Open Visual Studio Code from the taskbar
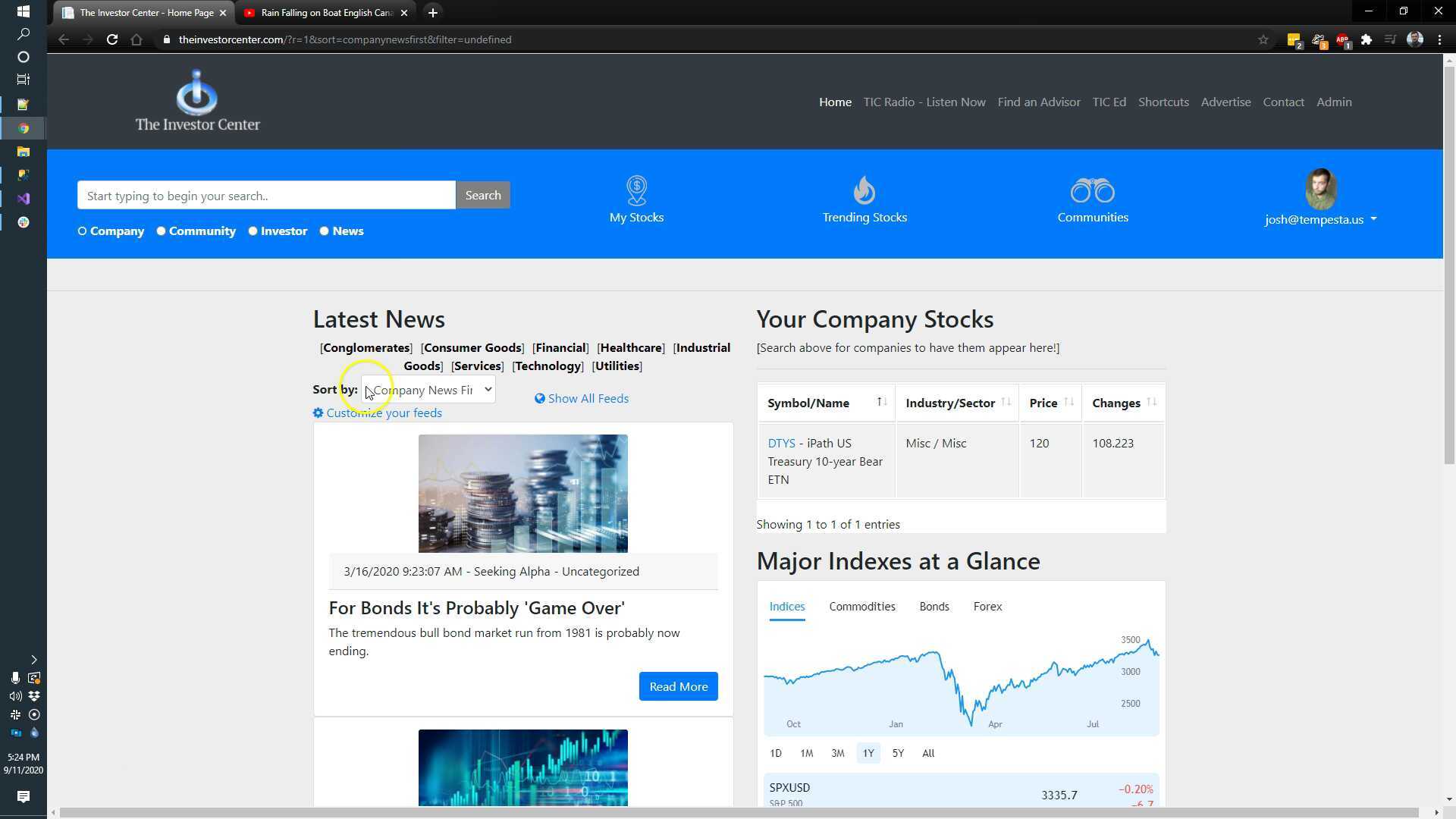The image size is (1456, 819). 23,199
